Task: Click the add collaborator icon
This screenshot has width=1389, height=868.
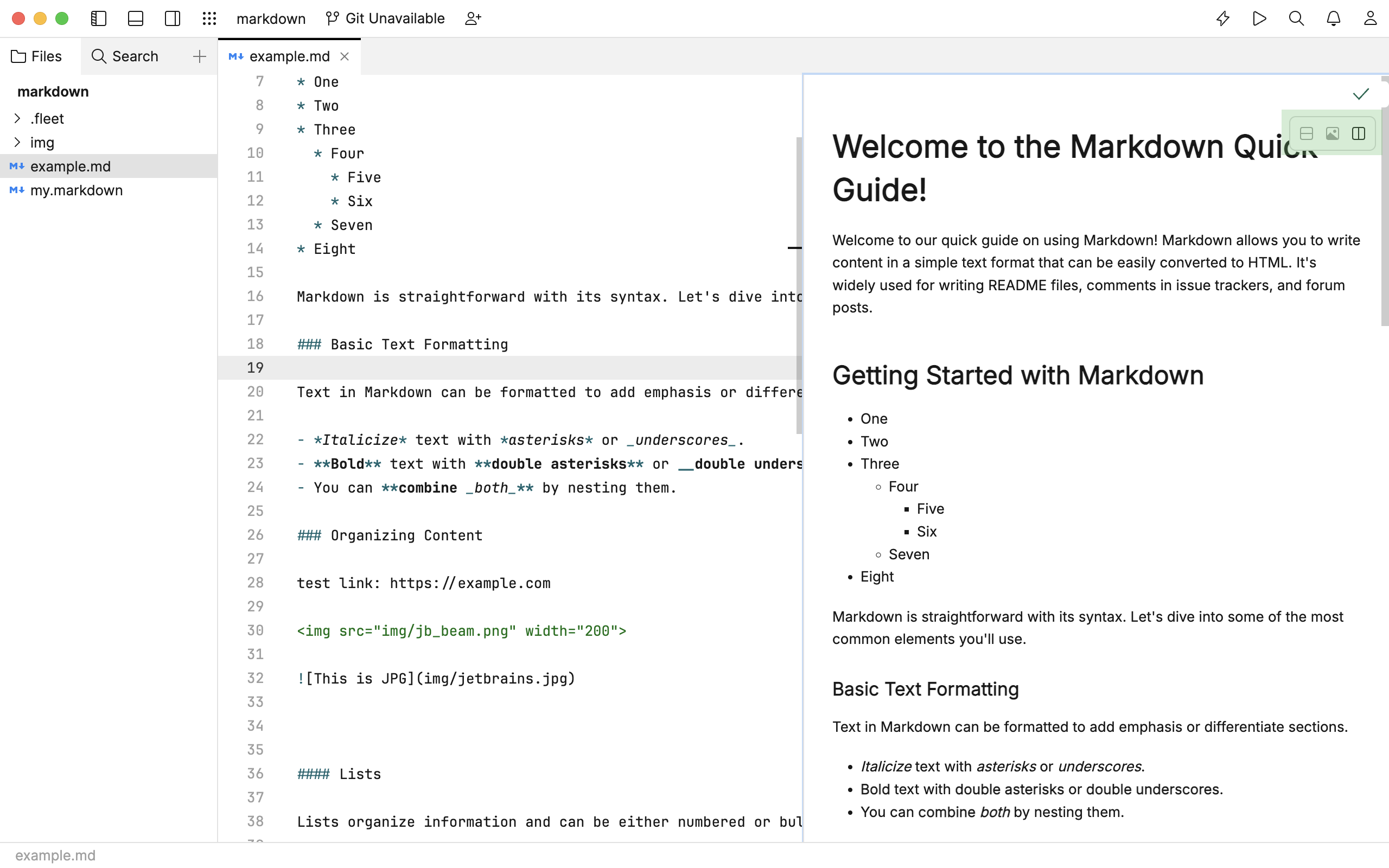Action: click(x=473, y=18)
